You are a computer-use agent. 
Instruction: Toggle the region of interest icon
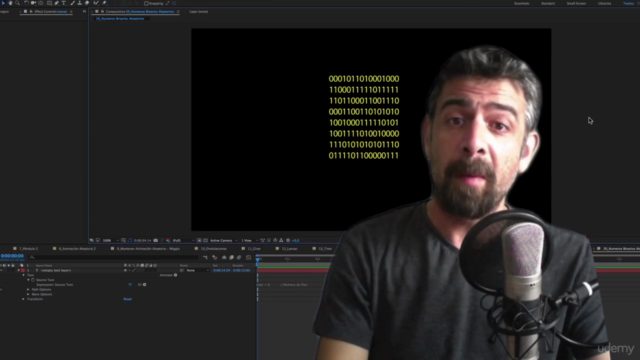pos(199,240)
